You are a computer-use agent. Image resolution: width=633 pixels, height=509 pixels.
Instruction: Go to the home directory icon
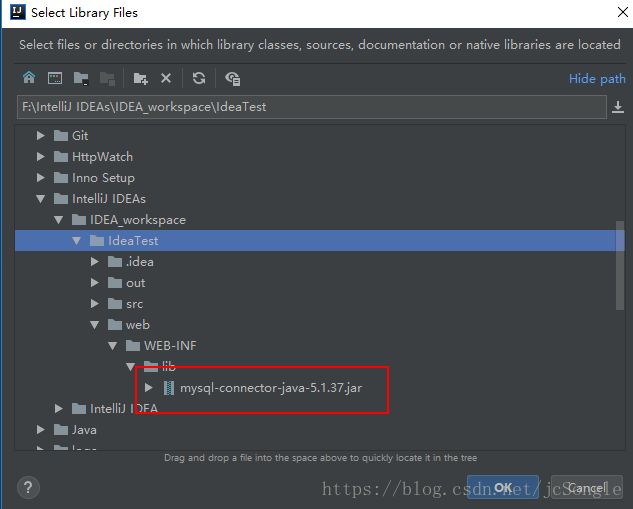[x=29, y=78]
